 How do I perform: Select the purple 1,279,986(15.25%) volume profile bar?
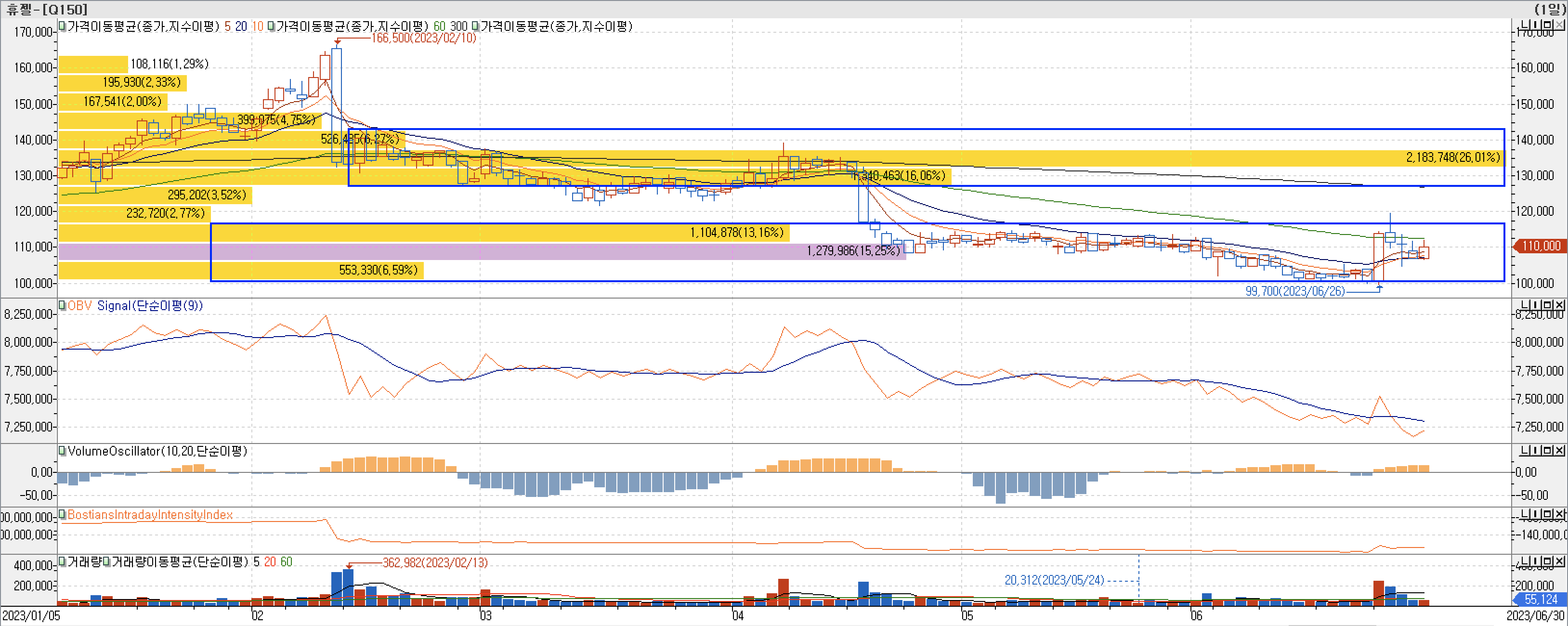pyautogui.click(x=852, y=251)
